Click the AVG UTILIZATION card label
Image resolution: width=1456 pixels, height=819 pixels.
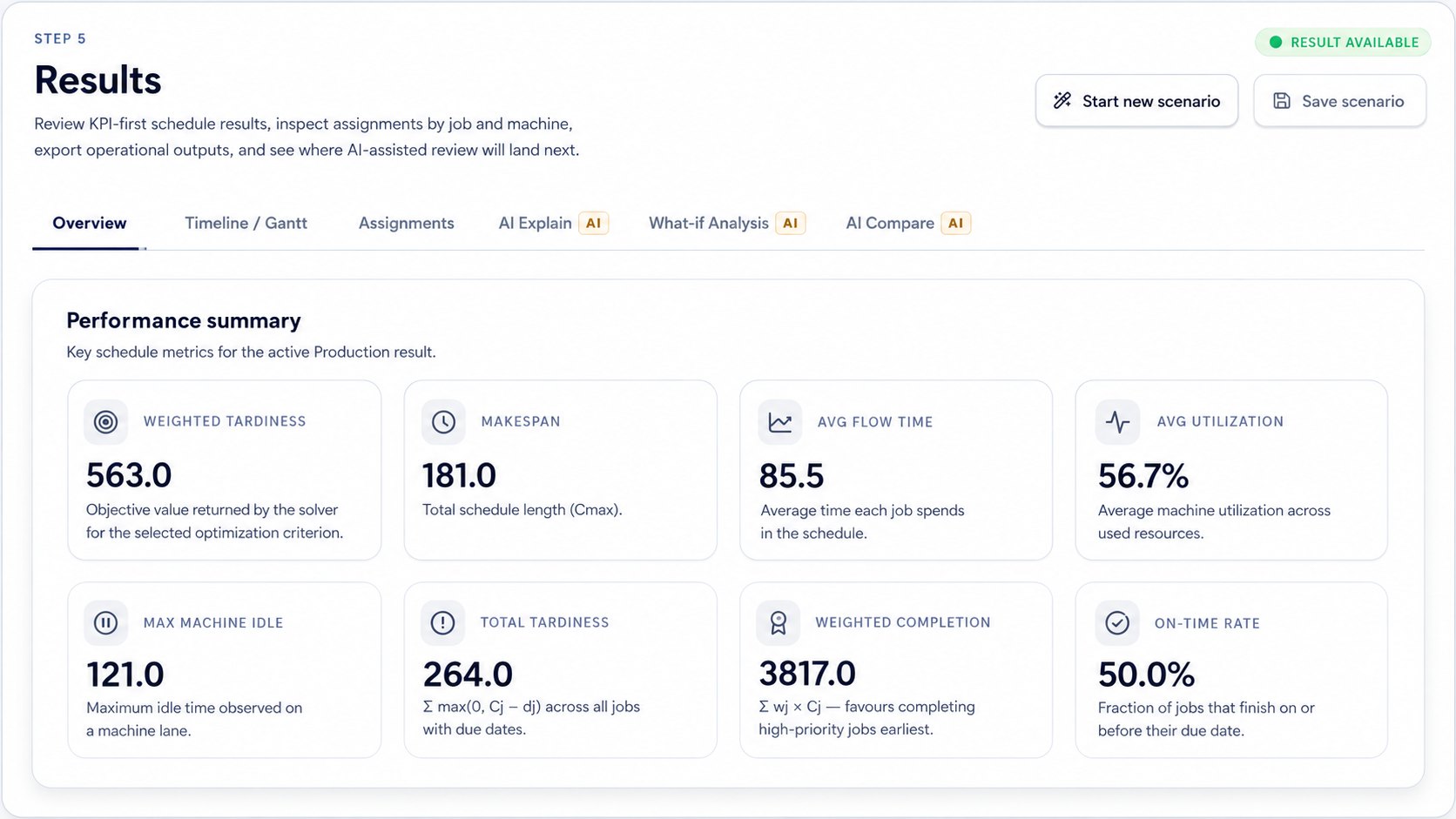pyautogui.click(x=1220, y=421)
